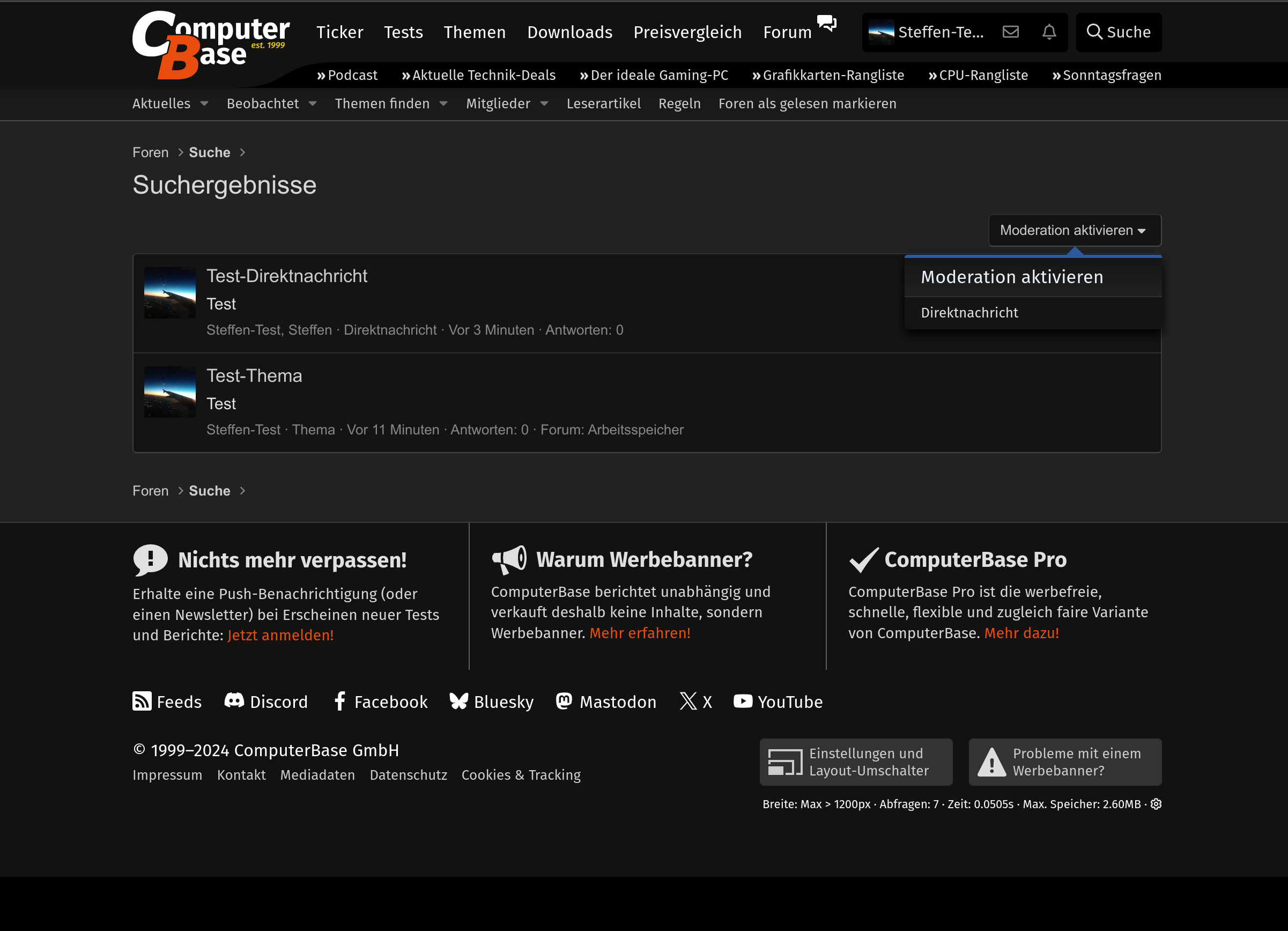This screenshot has width=1288, height=931.
Task: Click the debug gear icon in footer
Action: 1156,804
